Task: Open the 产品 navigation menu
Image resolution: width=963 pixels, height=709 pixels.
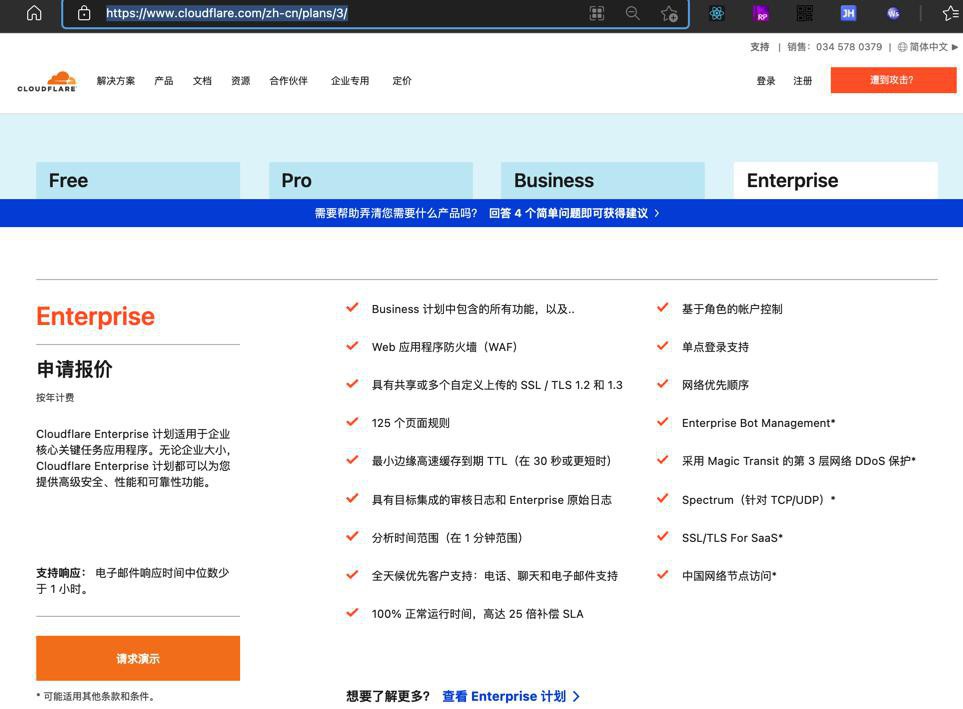Action: (163, 80)
